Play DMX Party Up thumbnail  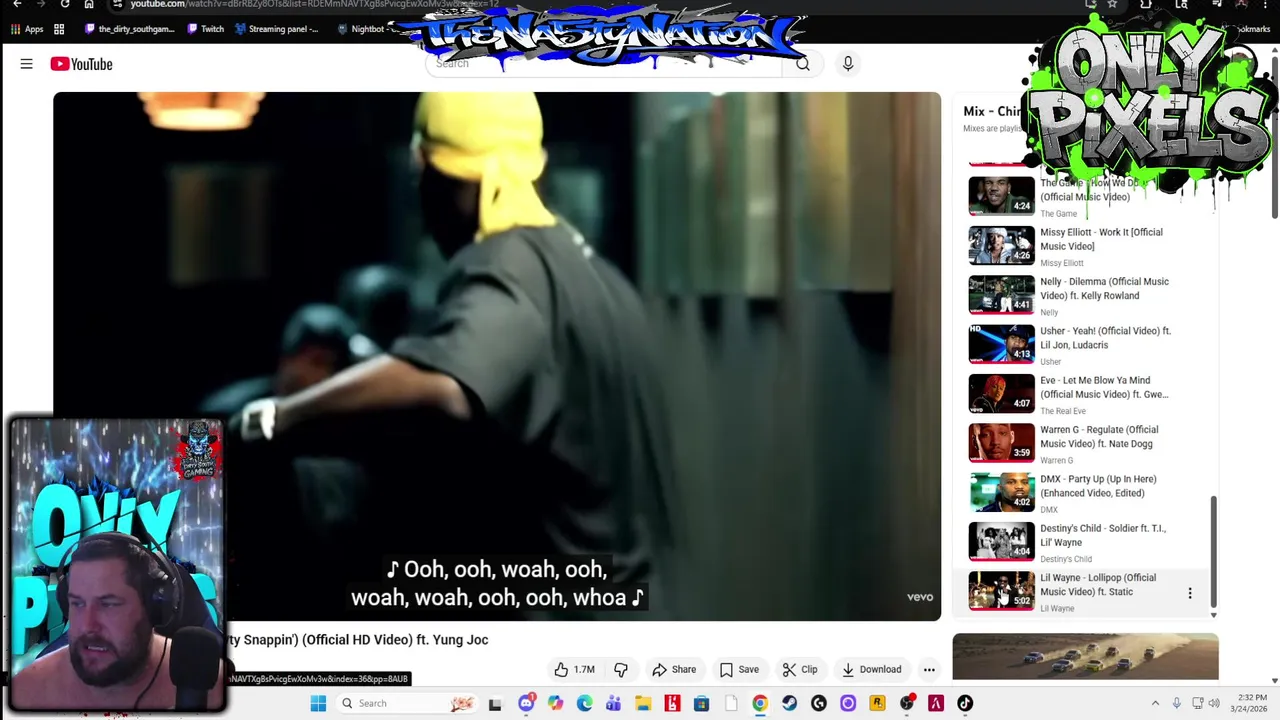pos(1001,491)
